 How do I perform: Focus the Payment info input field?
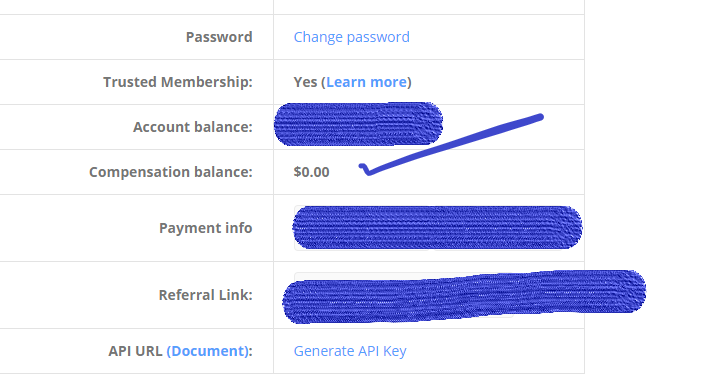coord(437,228)
